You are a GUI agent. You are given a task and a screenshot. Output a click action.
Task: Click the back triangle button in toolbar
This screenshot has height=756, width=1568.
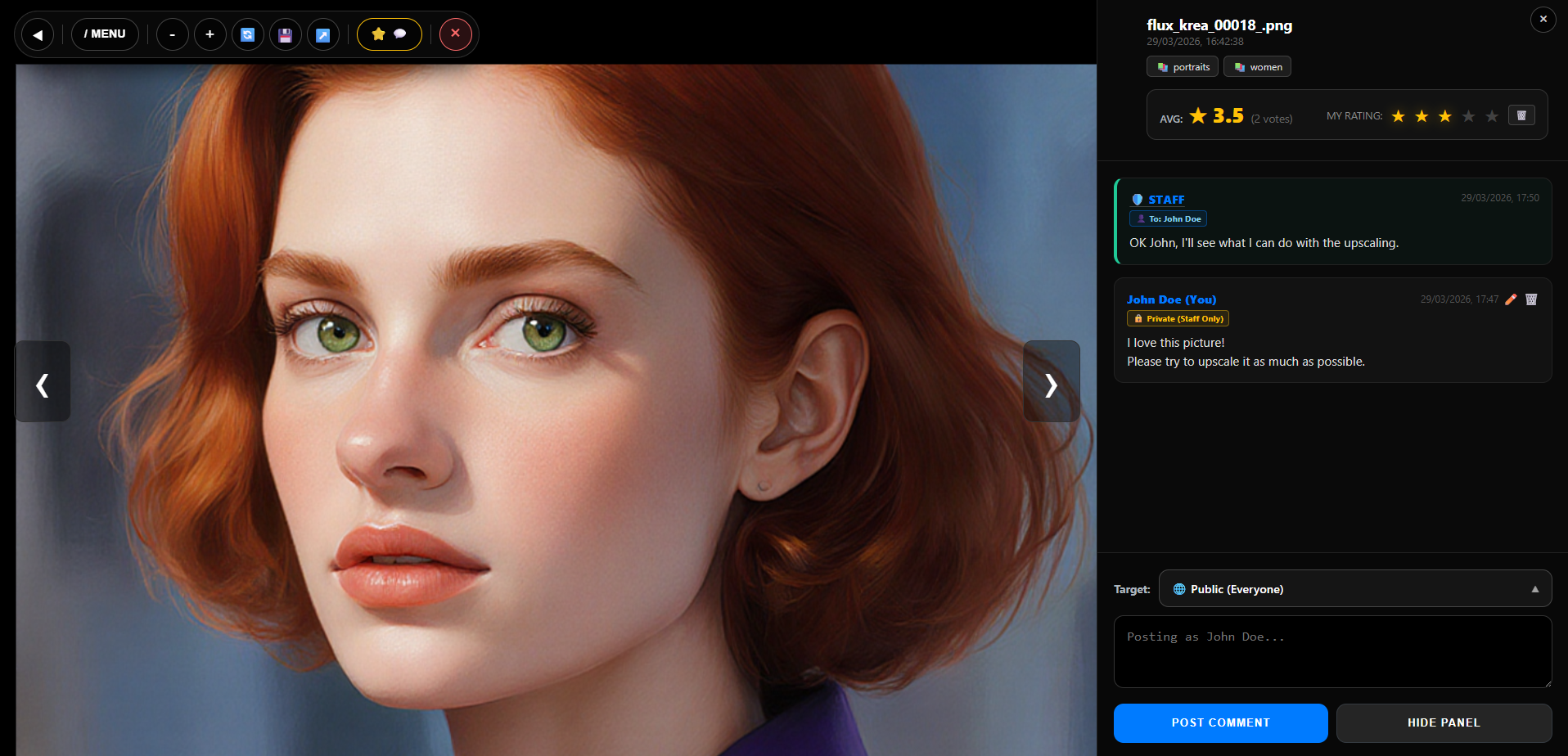pos(38,34)
